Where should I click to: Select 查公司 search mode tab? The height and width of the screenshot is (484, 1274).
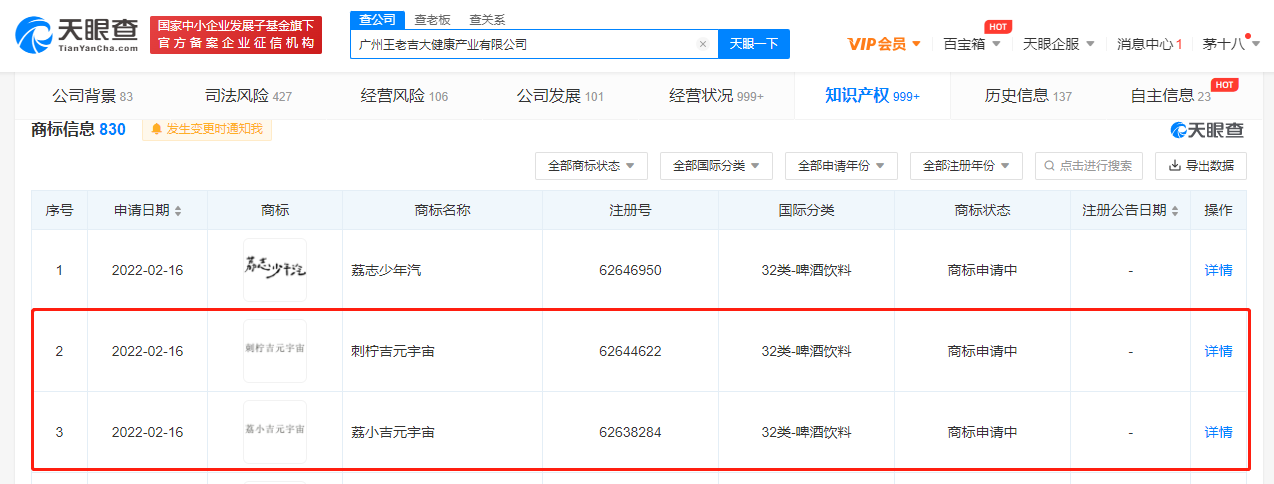(377, 20)
